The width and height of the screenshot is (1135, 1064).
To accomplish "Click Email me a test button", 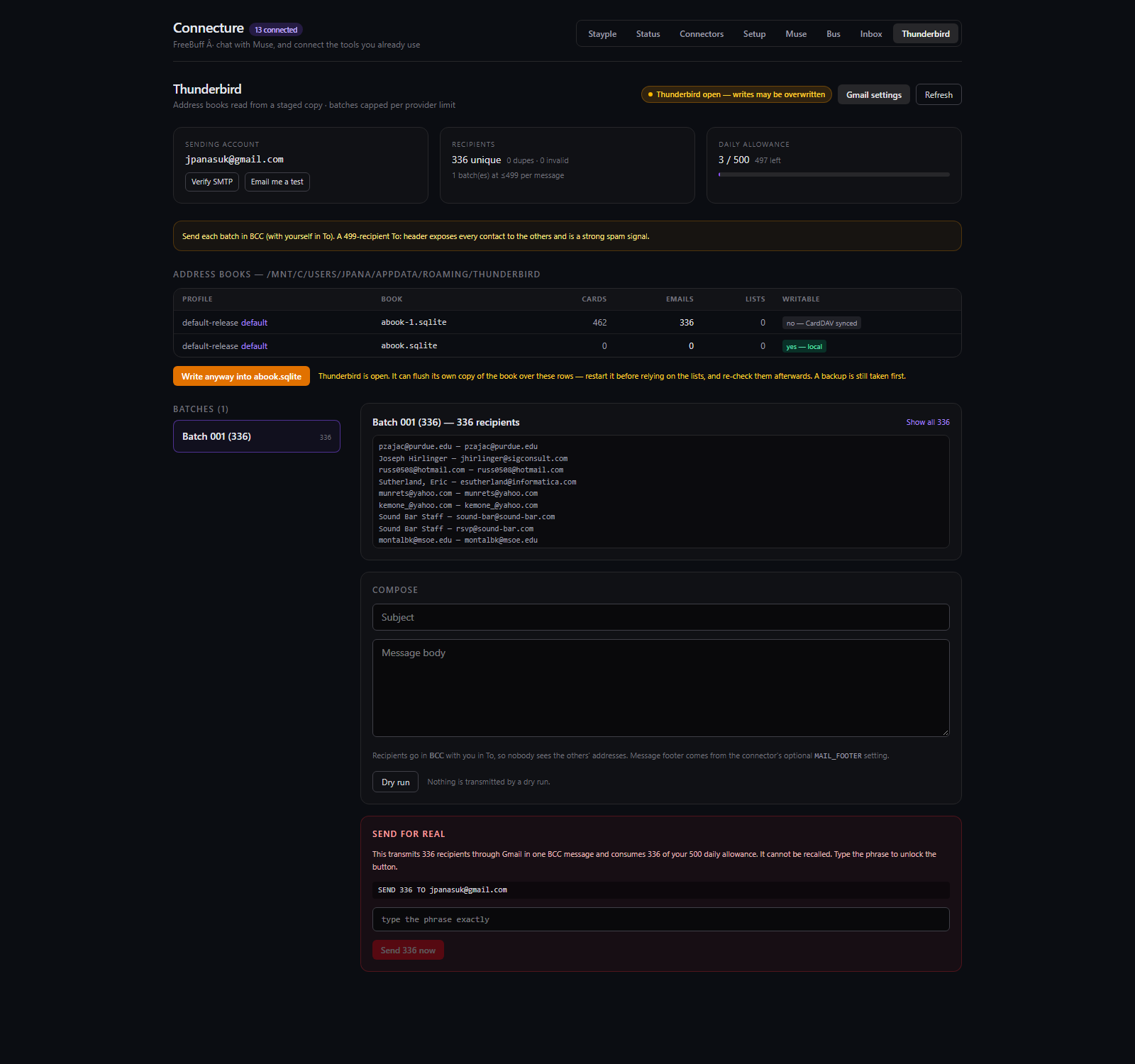I will pyautogui.click(x=277, y=182).
